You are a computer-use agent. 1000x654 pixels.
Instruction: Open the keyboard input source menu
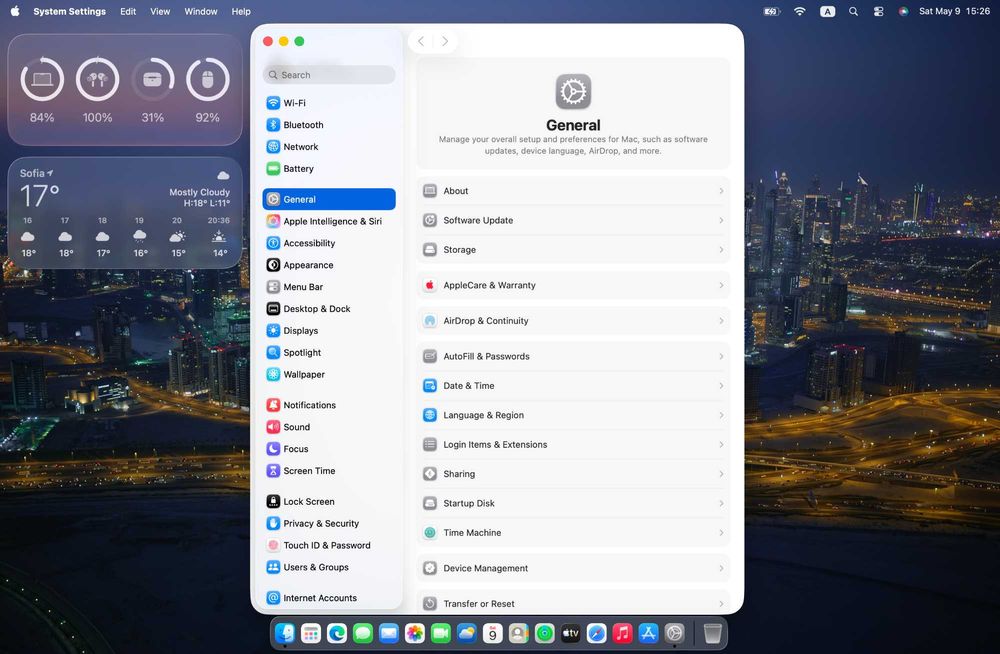[827, 11]
